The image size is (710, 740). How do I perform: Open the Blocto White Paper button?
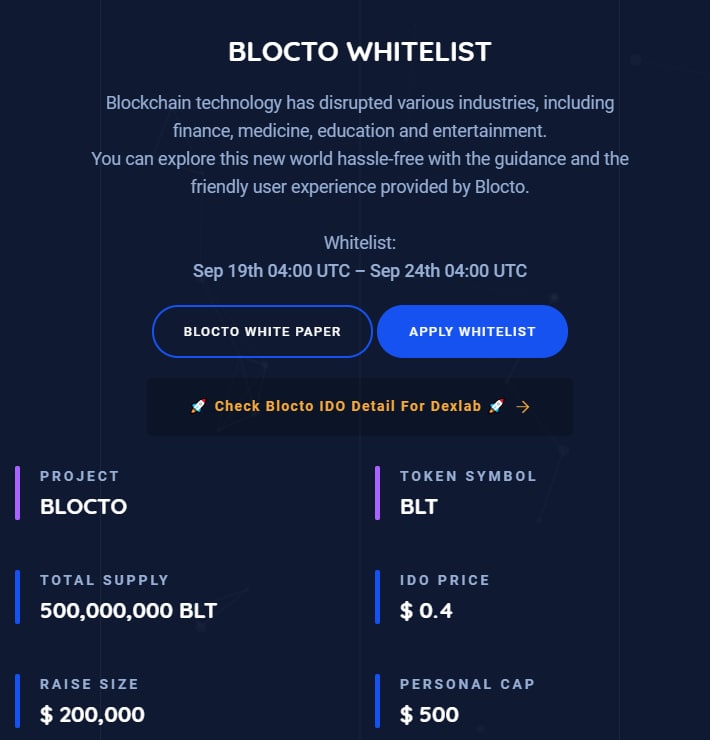(262, 331)
